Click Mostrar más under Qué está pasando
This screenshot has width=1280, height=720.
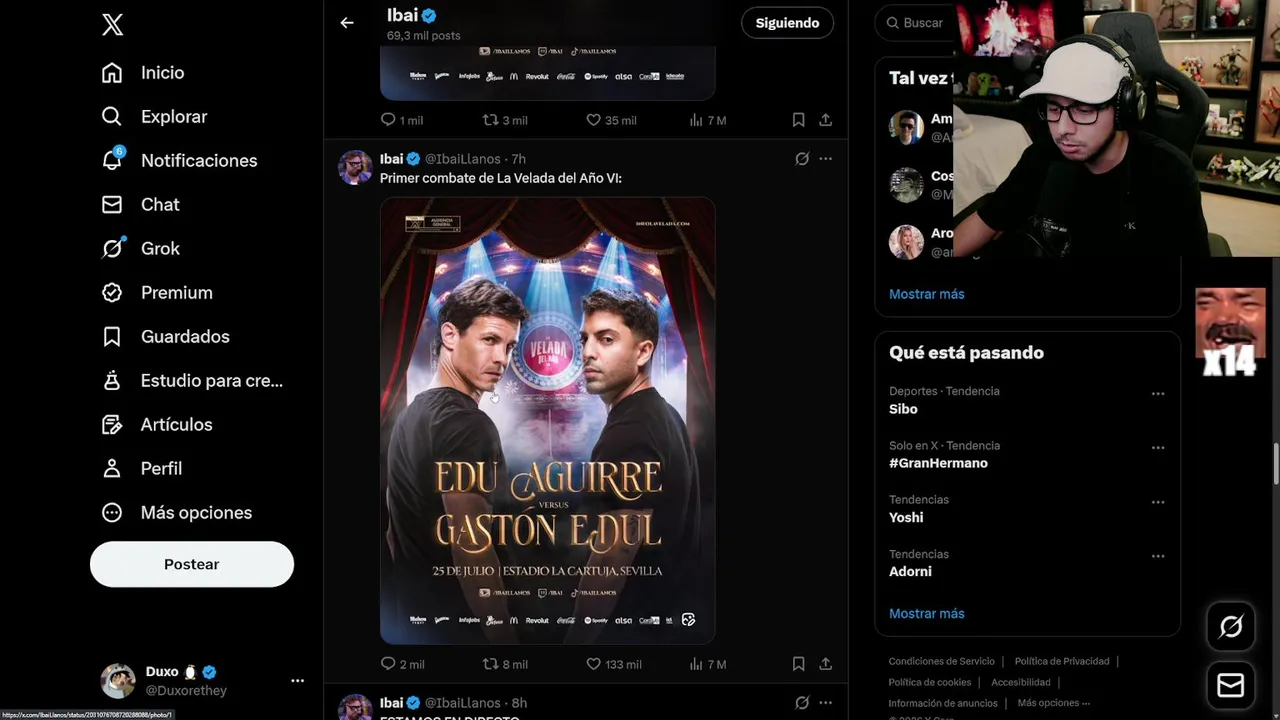coord(927,614)
